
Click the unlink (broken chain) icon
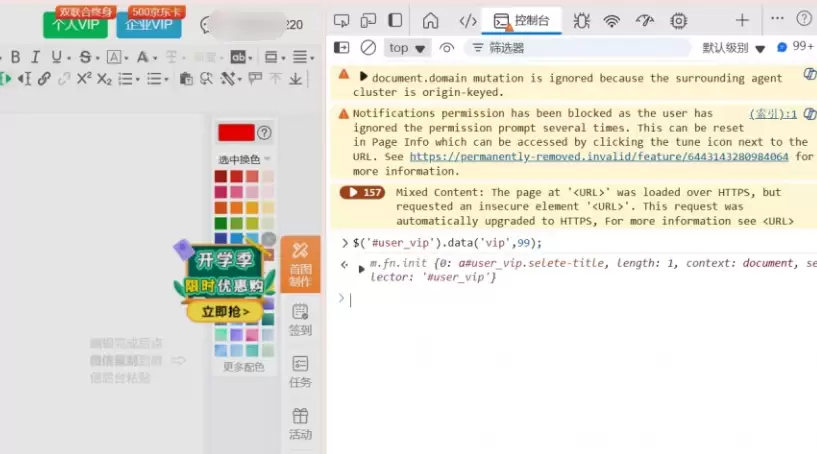click(64, 79)
